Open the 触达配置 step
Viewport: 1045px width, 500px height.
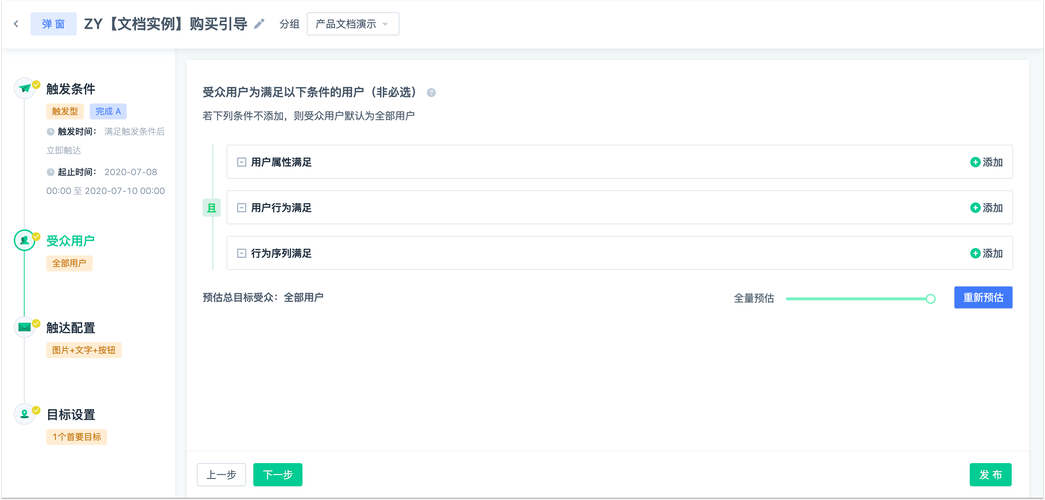click(71, 328)
